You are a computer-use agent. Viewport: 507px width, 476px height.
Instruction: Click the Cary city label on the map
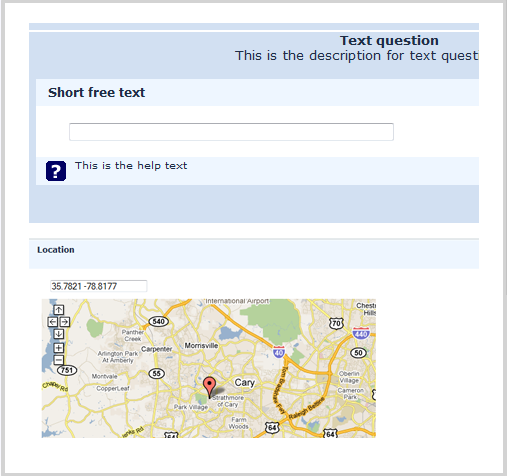point(245,383)
